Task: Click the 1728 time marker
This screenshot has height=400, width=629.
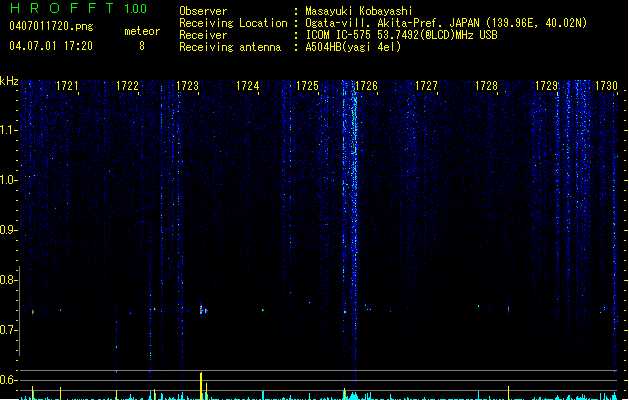Action: coord(486,86)
